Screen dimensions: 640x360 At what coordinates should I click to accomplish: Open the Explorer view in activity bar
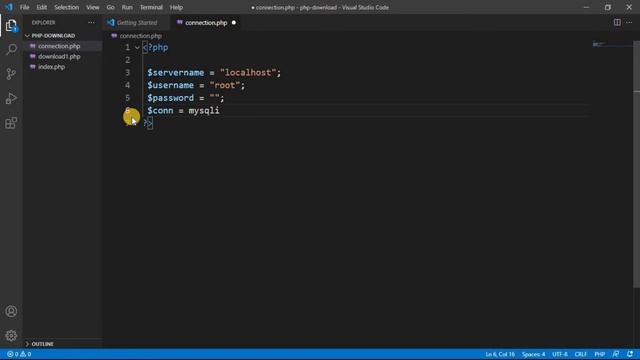click(11, 25)
